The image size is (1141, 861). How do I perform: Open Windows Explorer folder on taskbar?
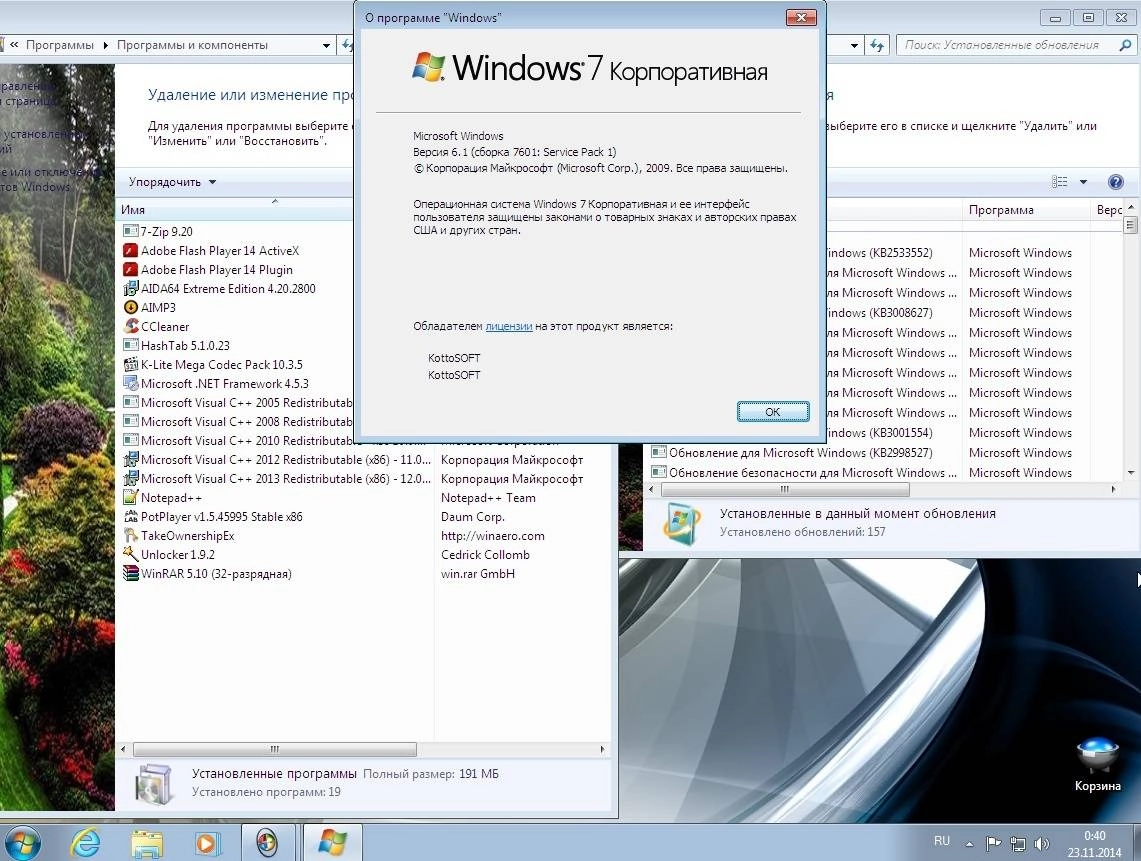pyautogui.click(x=147, y=843)
